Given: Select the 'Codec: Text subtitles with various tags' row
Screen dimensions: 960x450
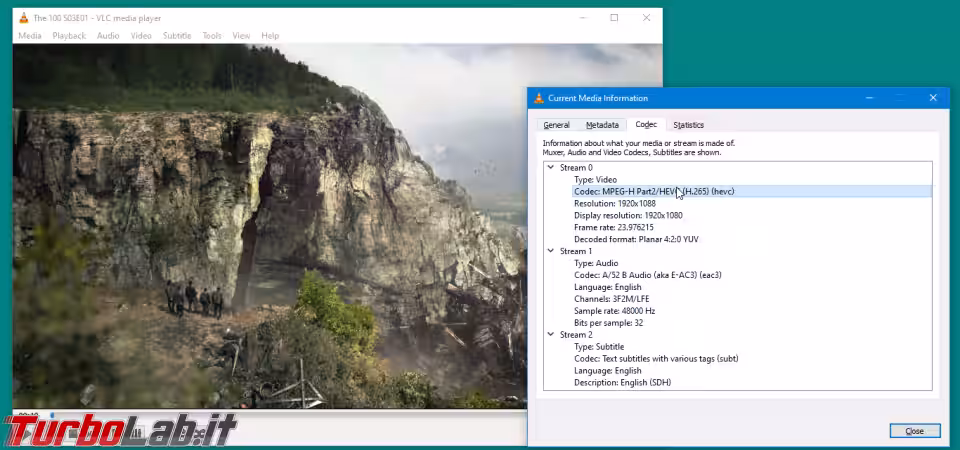Looking at the screenshot, I should [752, 359].
